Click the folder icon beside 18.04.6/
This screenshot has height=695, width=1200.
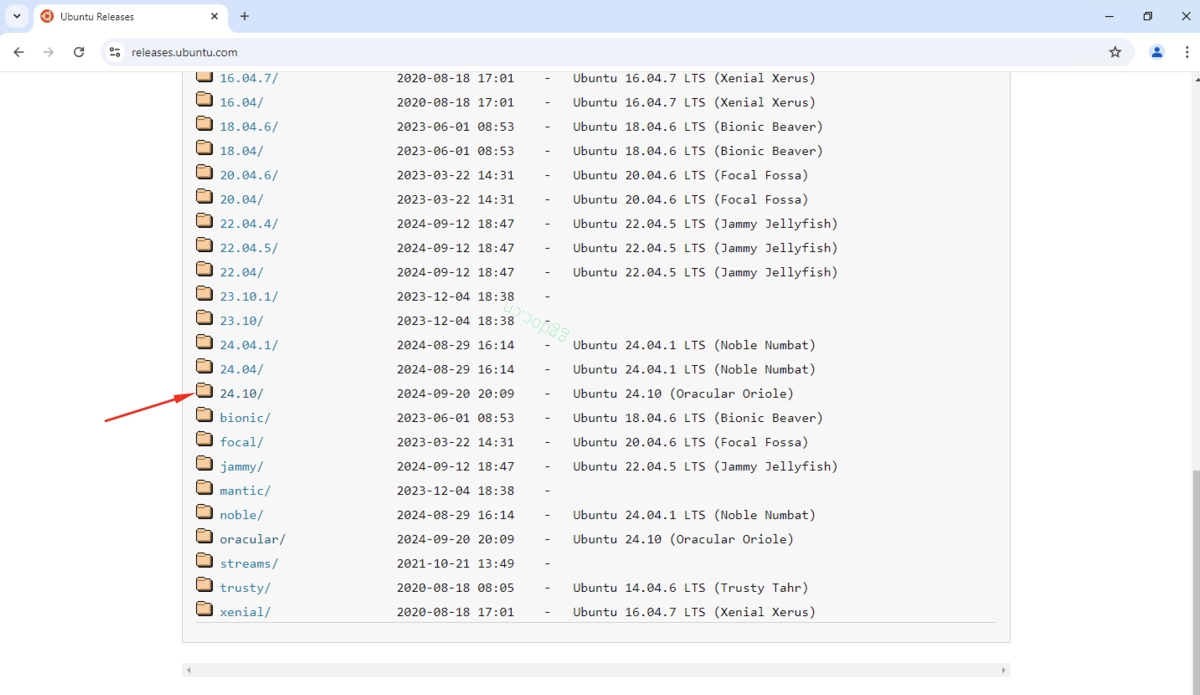204,124
